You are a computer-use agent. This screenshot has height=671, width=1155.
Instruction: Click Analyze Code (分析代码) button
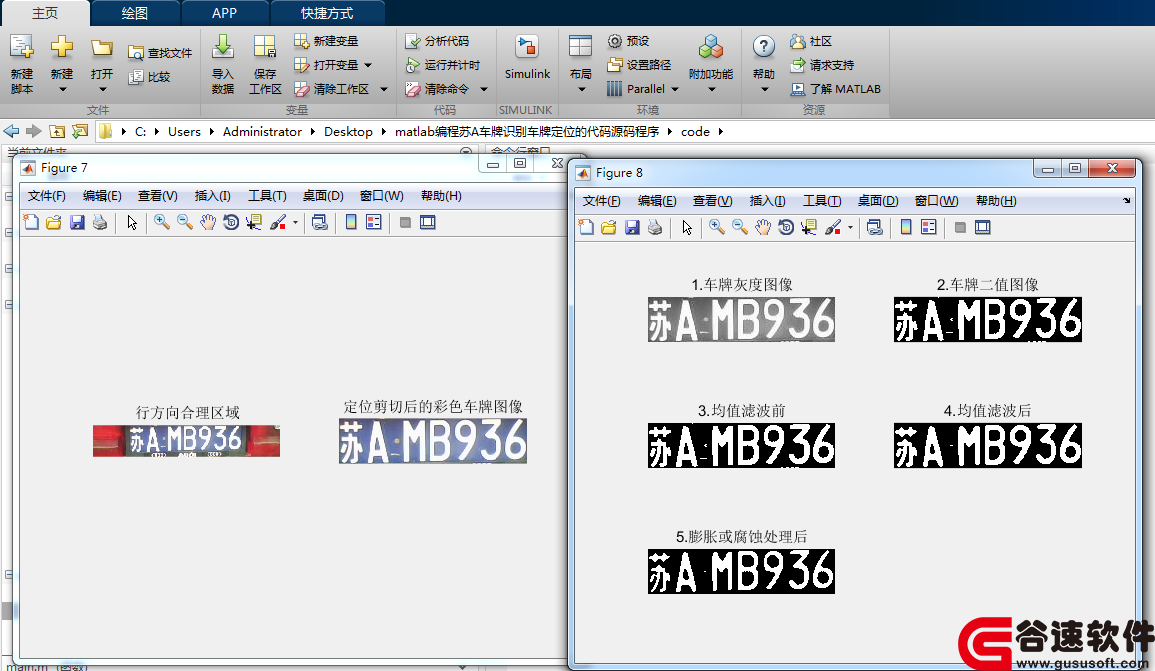click(x=437, y=41)
